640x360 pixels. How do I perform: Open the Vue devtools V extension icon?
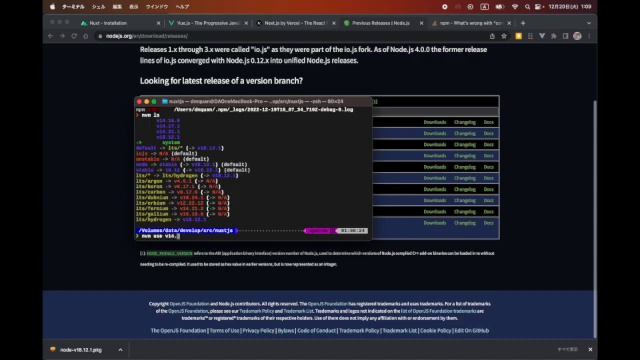(542, 36)
